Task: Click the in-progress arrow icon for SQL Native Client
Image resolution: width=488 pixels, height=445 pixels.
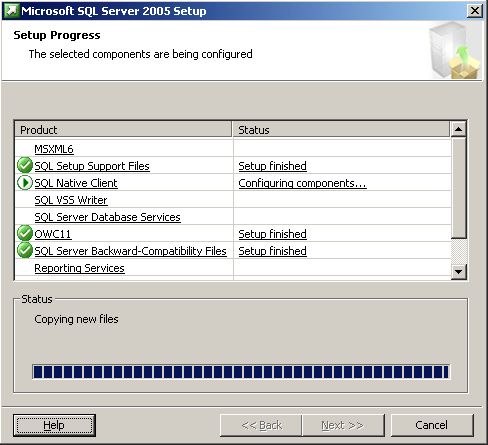Action: click(x=25, y=183)
